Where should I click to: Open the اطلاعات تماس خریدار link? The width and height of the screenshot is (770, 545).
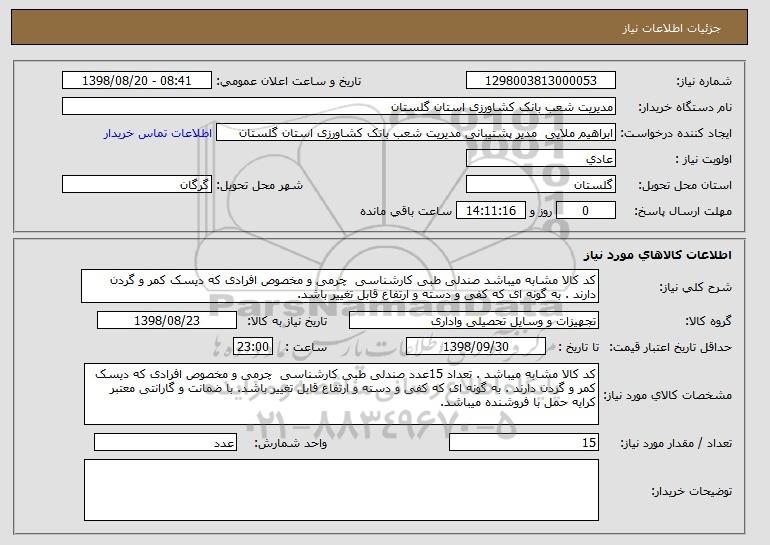pyautogui.click(x=158, y=134)
